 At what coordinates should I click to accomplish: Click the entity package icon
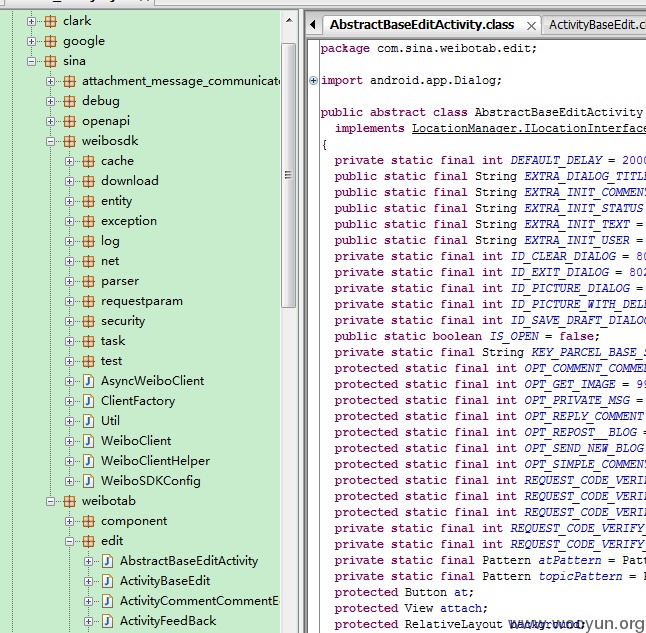(88, 201)
